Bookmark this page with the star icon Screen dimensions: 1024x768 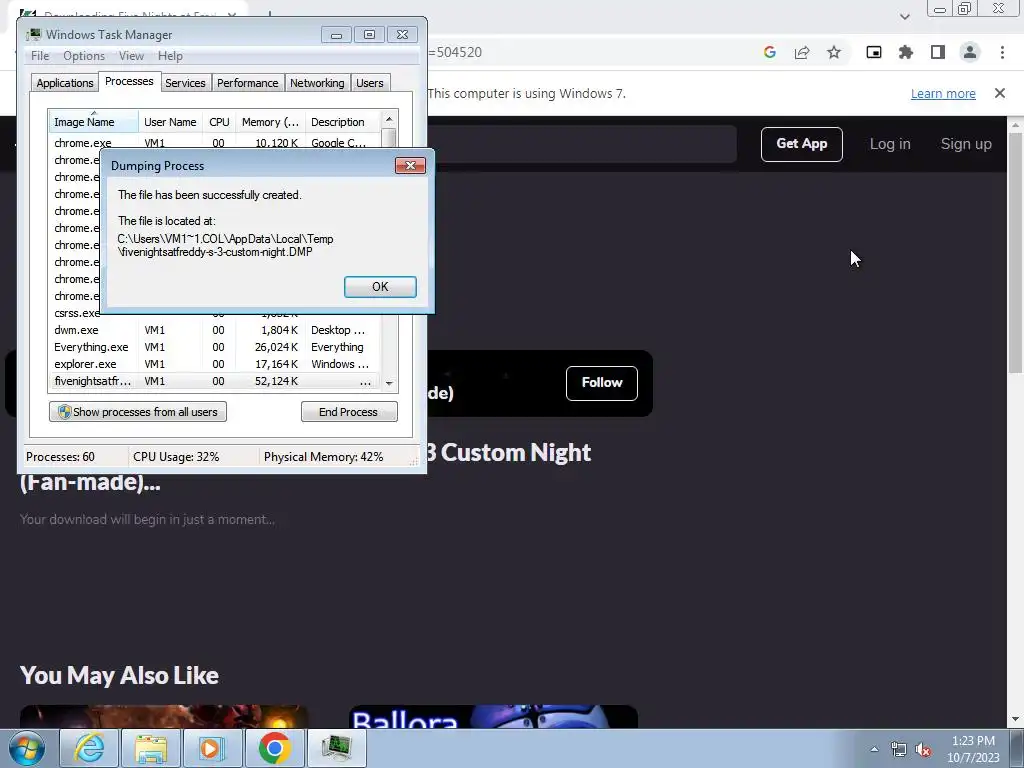coord(834,52)
